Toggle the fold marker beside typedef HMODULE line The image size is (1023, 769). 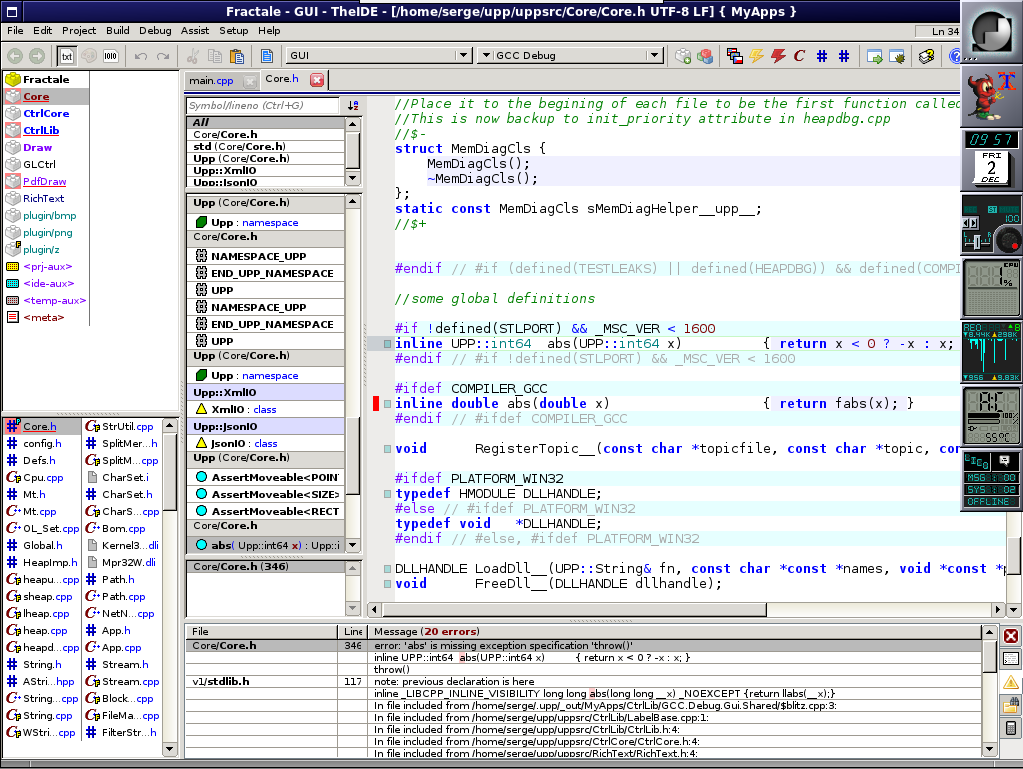click(386, 494)
